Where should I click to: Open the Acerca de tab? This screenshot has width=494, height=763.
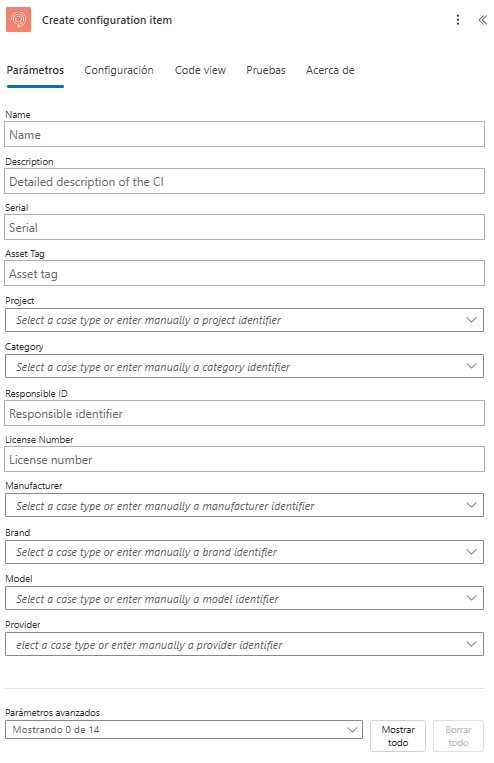click(330, 70)
